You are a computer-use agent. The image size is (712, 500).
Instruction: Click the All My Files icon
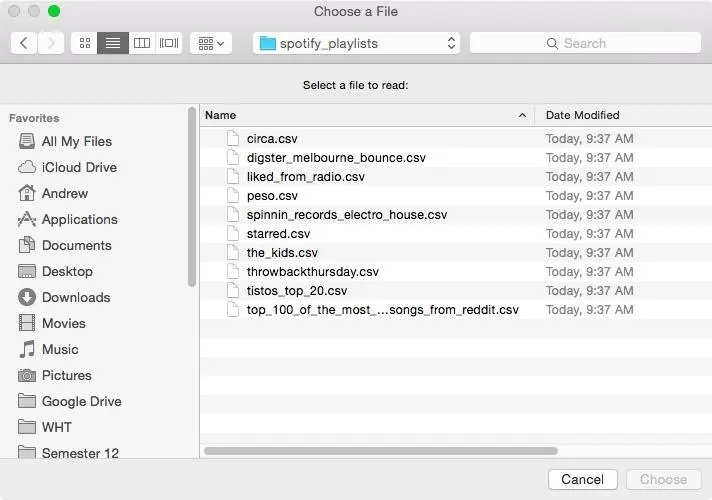click(x=27, y=141)
